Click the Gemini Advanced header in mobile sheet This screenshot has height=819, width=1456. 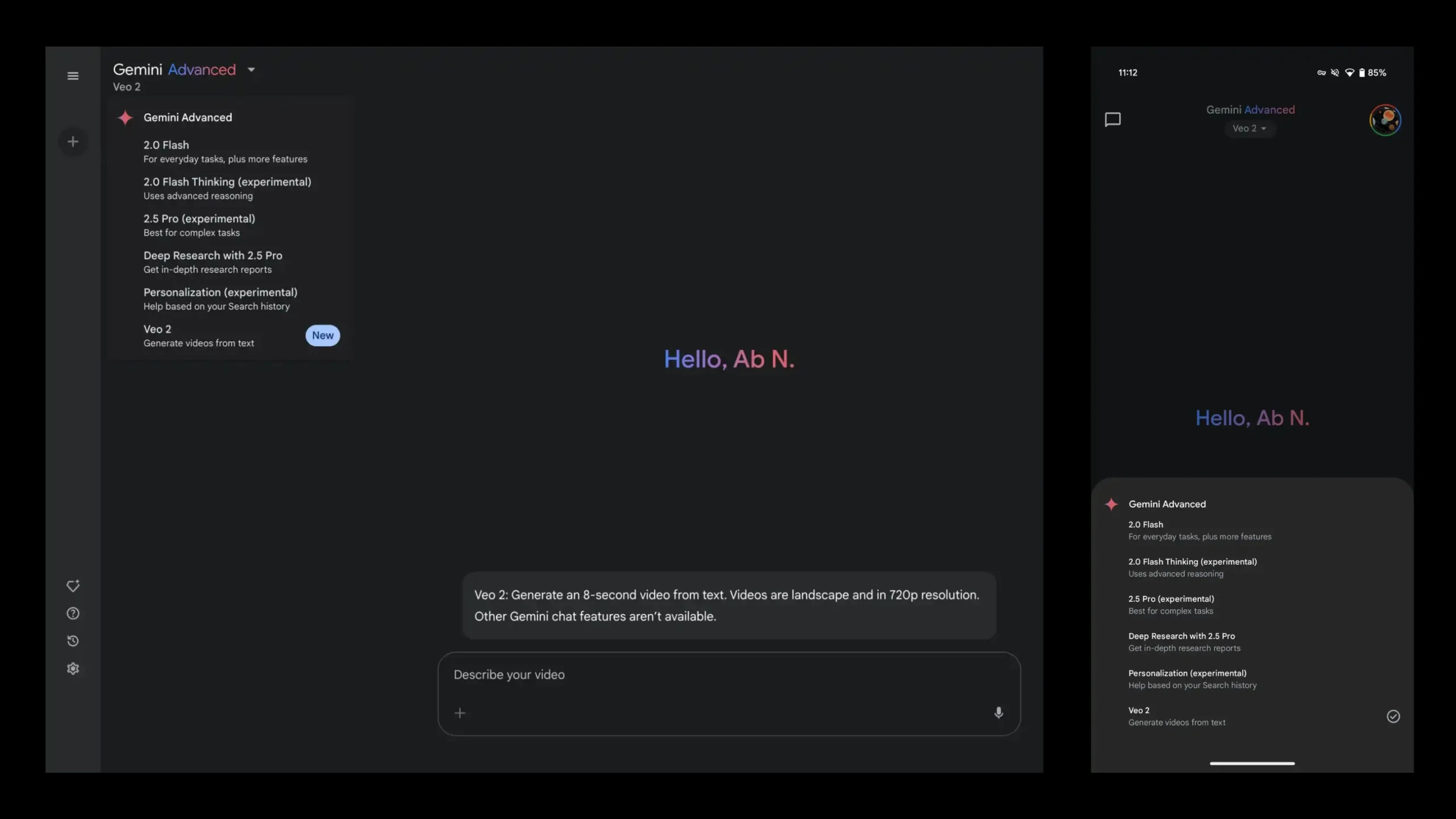click(x=1167, y=504)
